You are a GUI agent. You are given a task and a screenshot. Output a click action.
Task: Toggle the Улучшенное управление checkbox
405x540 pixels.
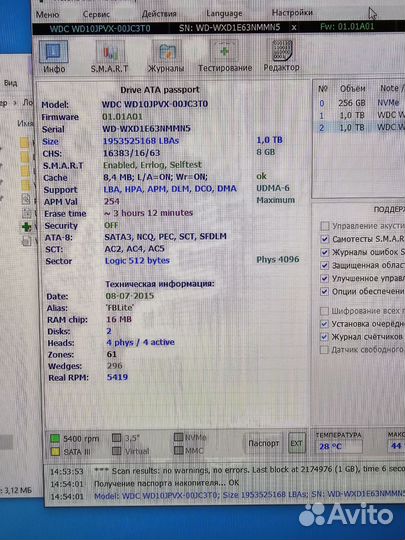pos(324,278)
